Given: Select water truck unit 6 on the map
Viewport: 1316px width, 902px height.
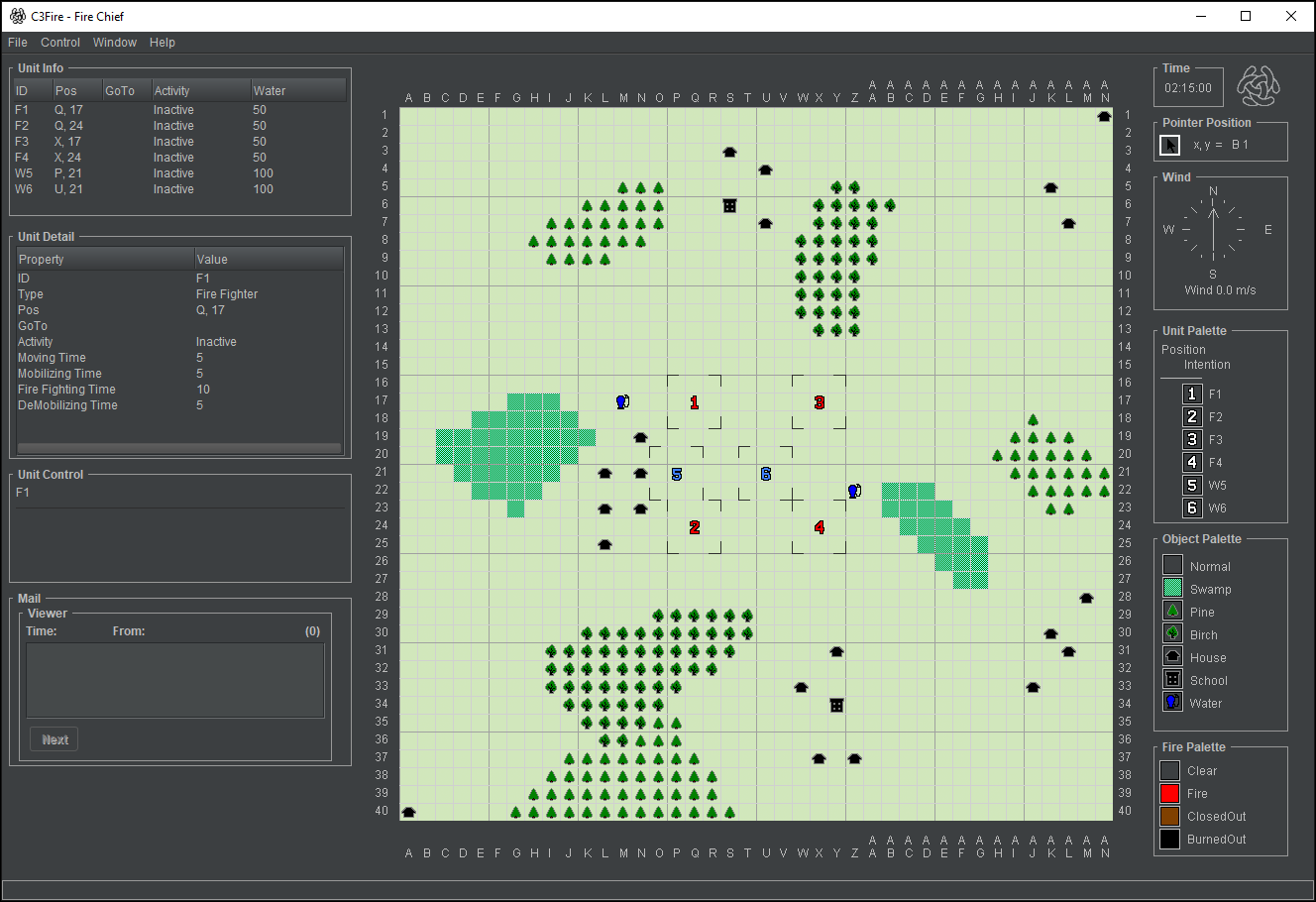Looking at the screenshot, I should pos(766,474).
